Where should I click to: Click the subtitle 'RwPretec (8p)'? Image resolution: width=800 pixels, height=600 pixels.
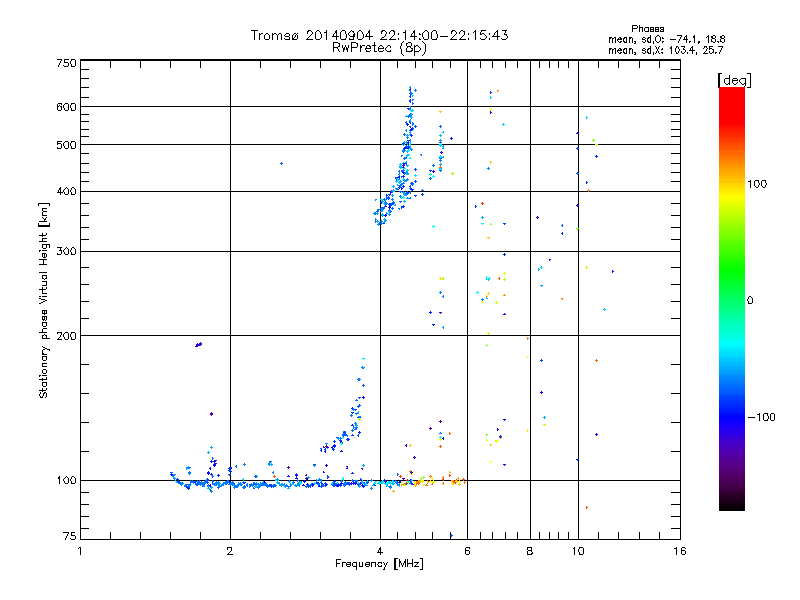[x=379, y=48]
